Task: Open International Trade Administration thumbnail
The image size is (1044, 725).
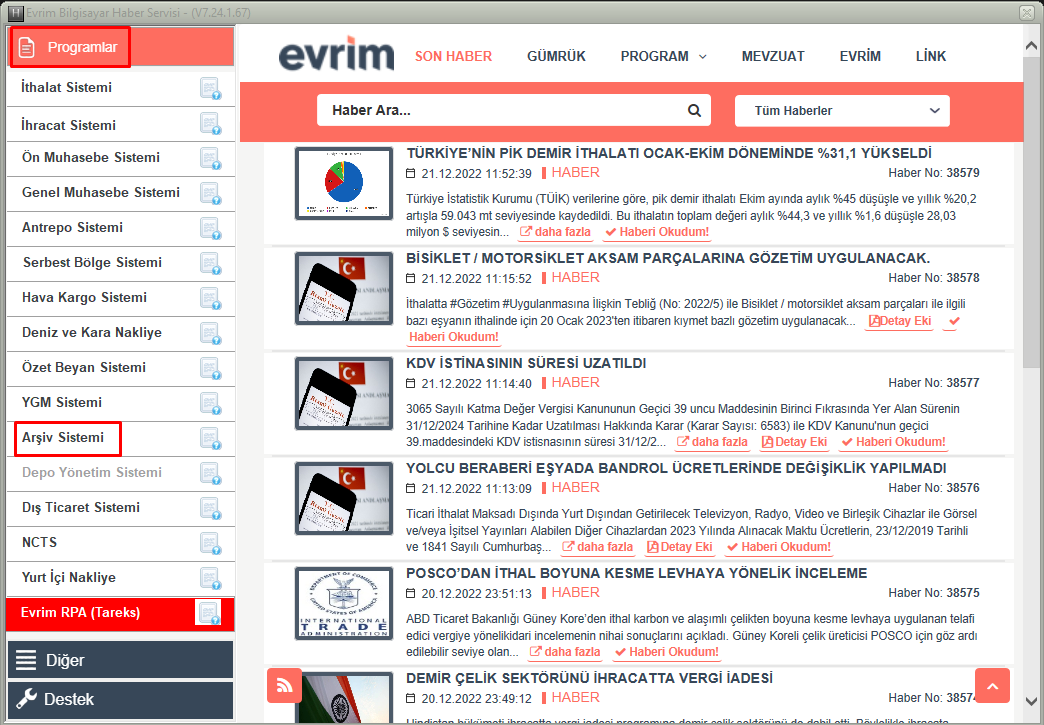Action: click(x=344, y=604)
